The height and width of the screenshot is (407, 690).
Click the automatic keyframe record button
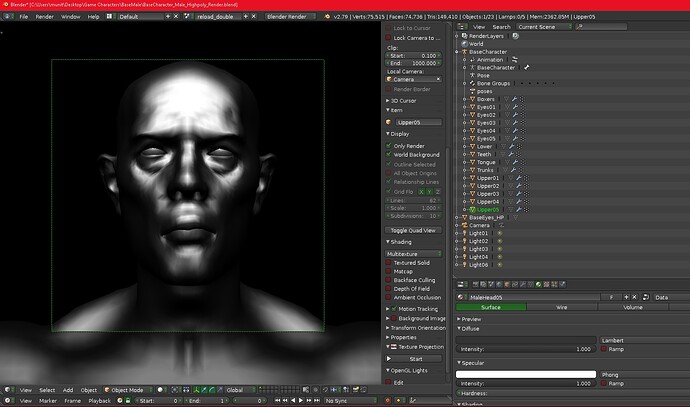click(x=388, y=400)
